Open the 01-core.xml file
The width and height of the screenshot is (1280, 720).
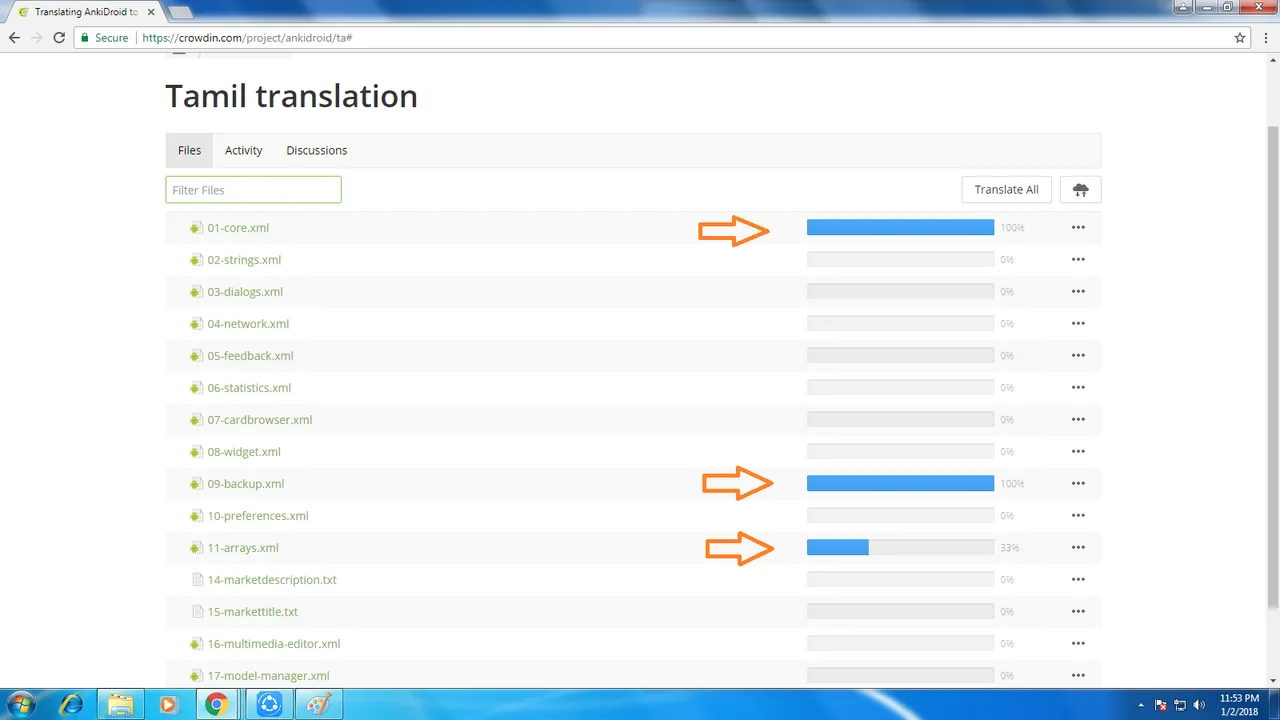click(x=238, y=228)
